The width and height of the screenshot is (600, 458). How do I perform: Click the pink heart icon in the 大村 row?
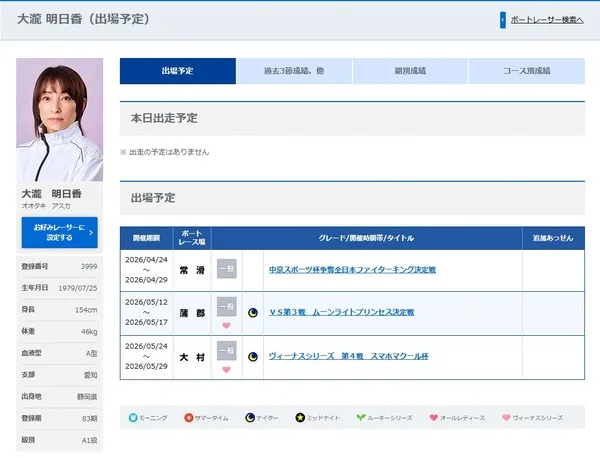click(227, 370)
